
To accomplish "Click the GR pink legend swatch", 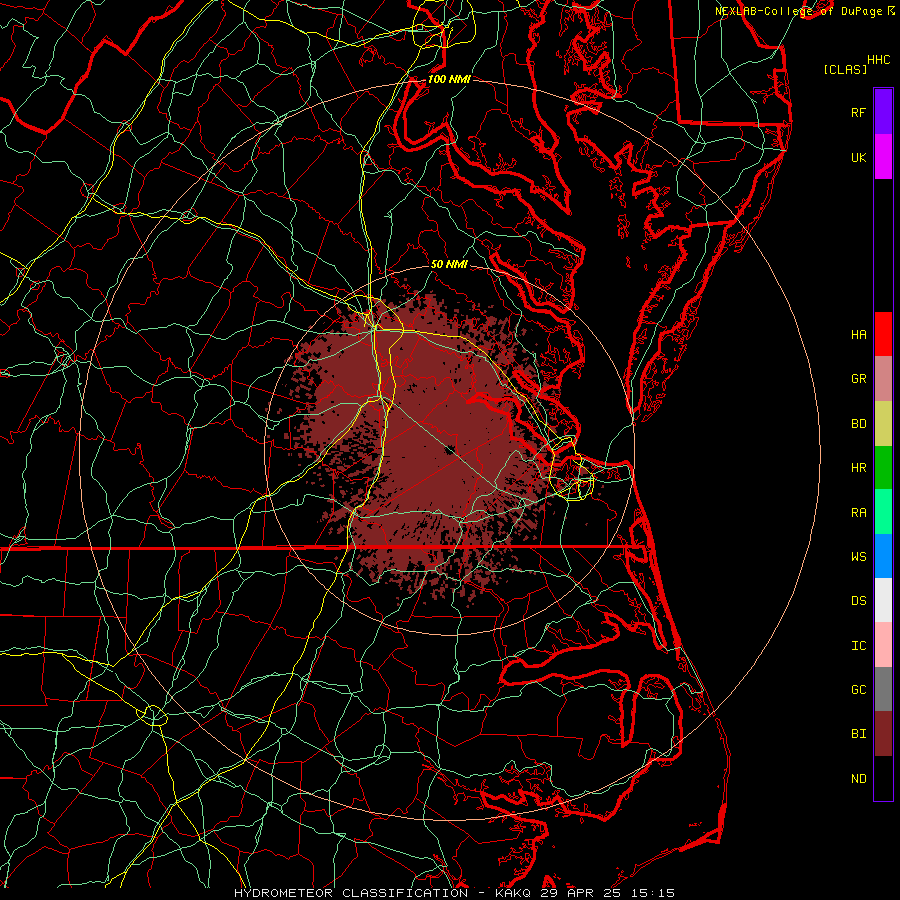I will pyautogui.click(x=883, y=379).
